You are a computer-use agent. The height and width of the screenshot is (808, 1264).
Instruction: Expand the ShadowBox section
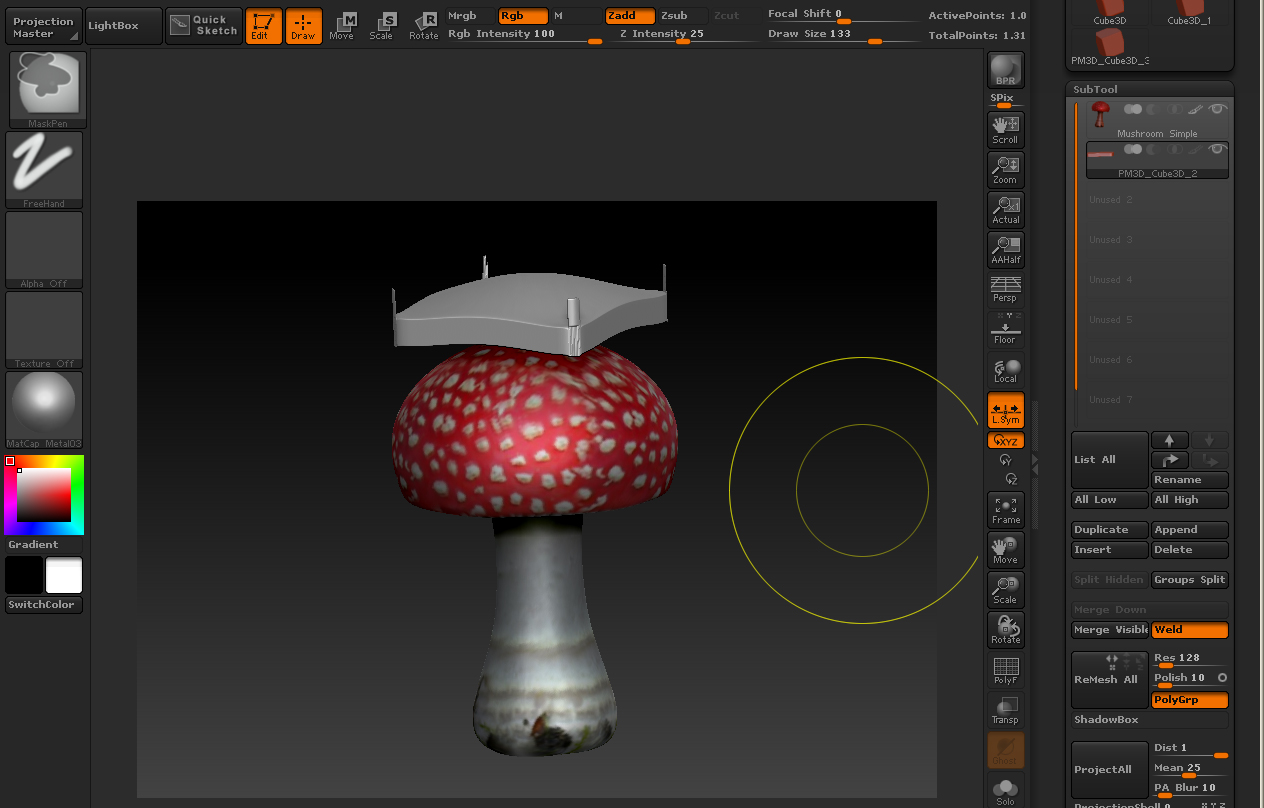click(x=1150, y=720)
